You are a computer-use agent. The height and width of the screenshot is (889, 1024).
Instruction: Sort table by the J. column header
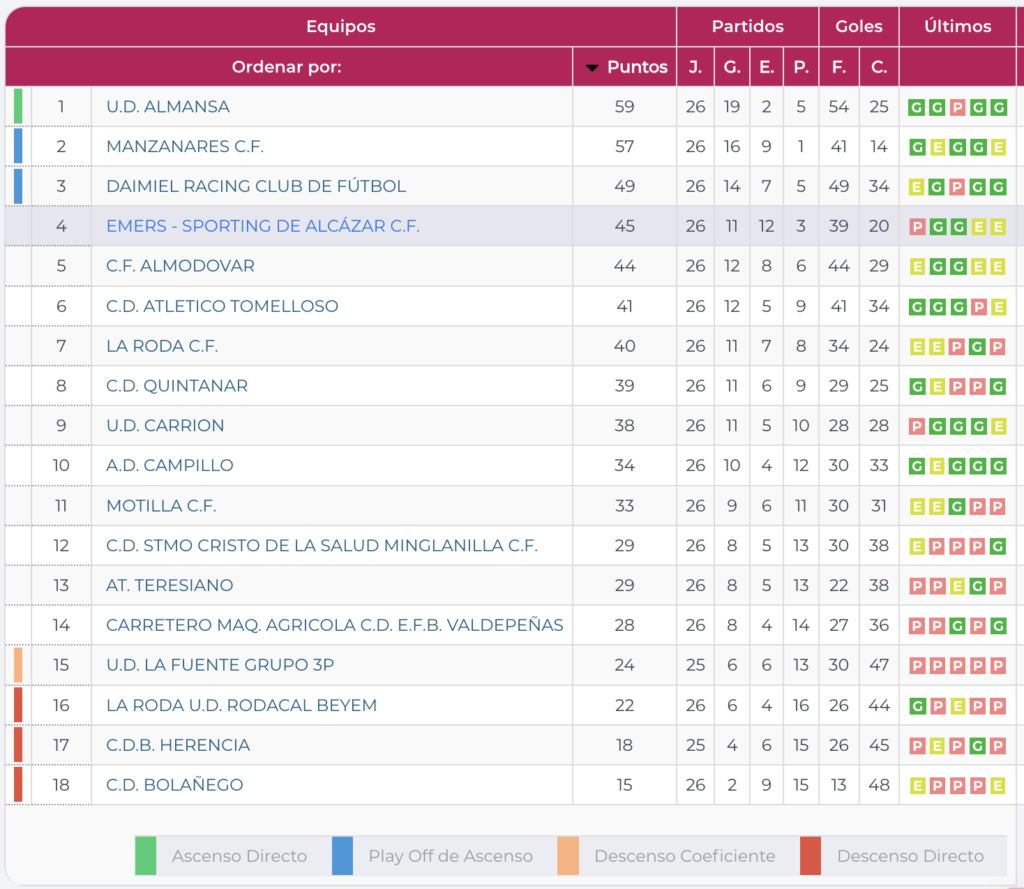point(695,67)
